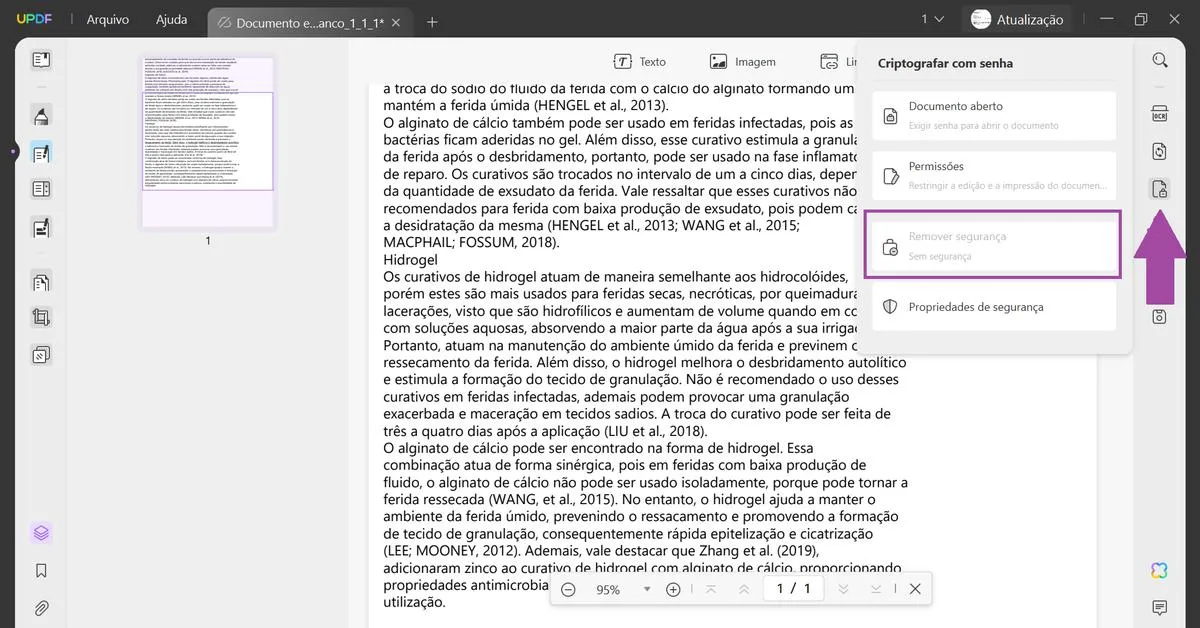Screen dimensions: 1200x628
Task: Open Propriedades de segurança
Action: 993,306
